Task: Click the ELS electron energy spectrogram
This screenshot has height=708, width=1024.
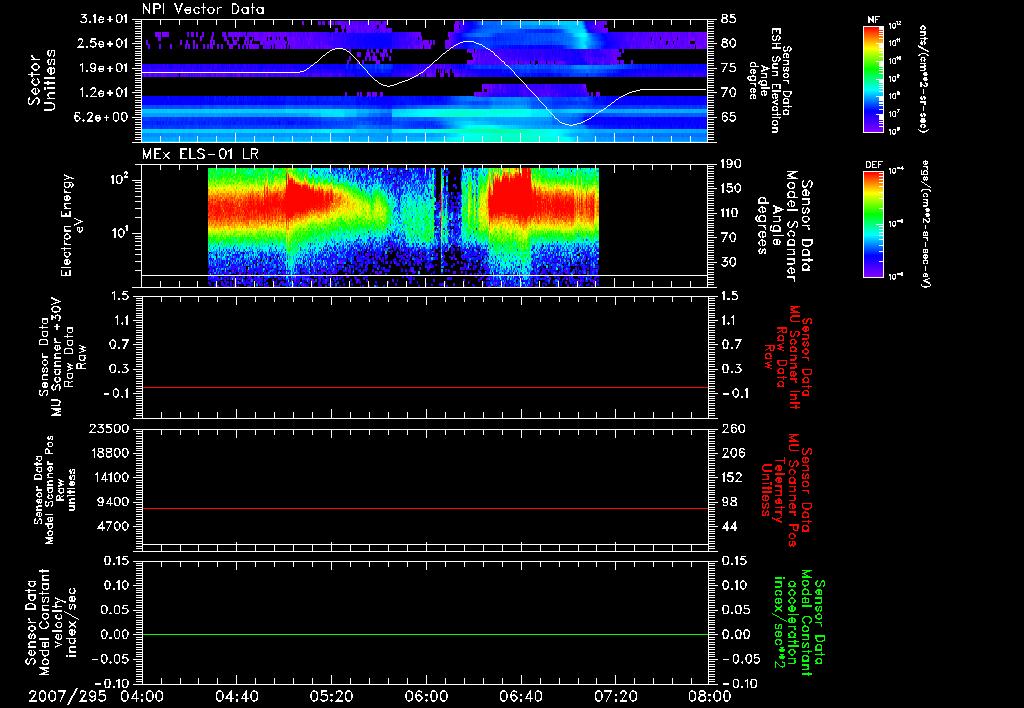Action: [403, 227]
